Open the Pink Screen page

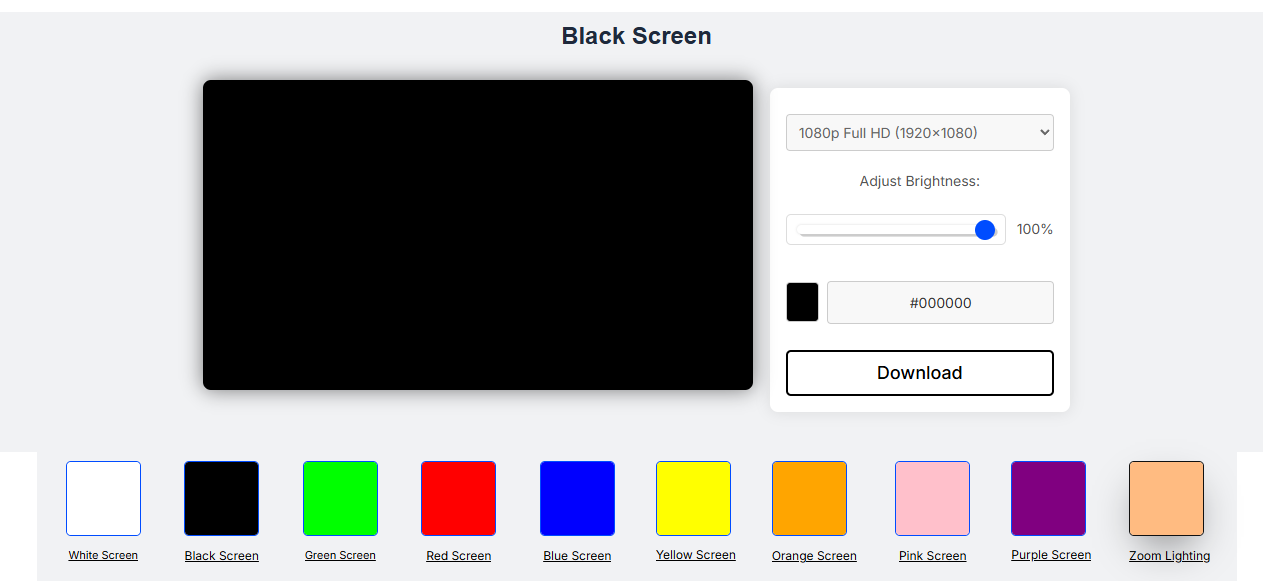(x=932, y=555)
